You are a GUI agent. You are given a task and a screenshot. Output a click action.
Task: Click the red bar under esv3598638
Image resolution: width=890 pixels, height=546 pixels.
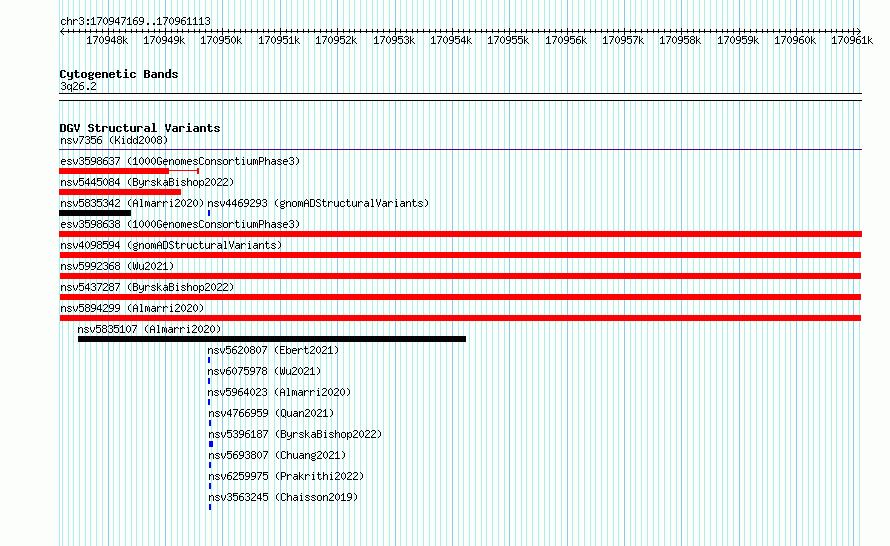460,234
